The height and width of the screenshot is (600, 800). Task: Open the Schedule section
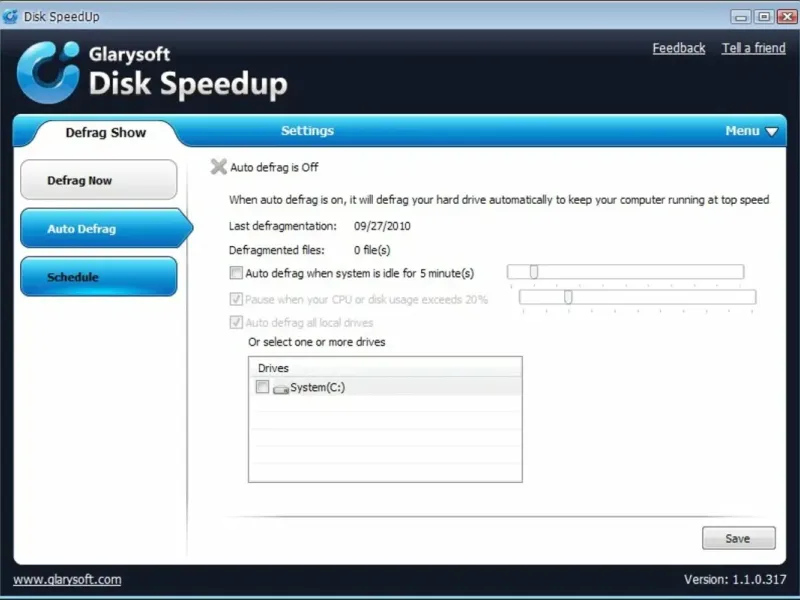pos(98,277)
